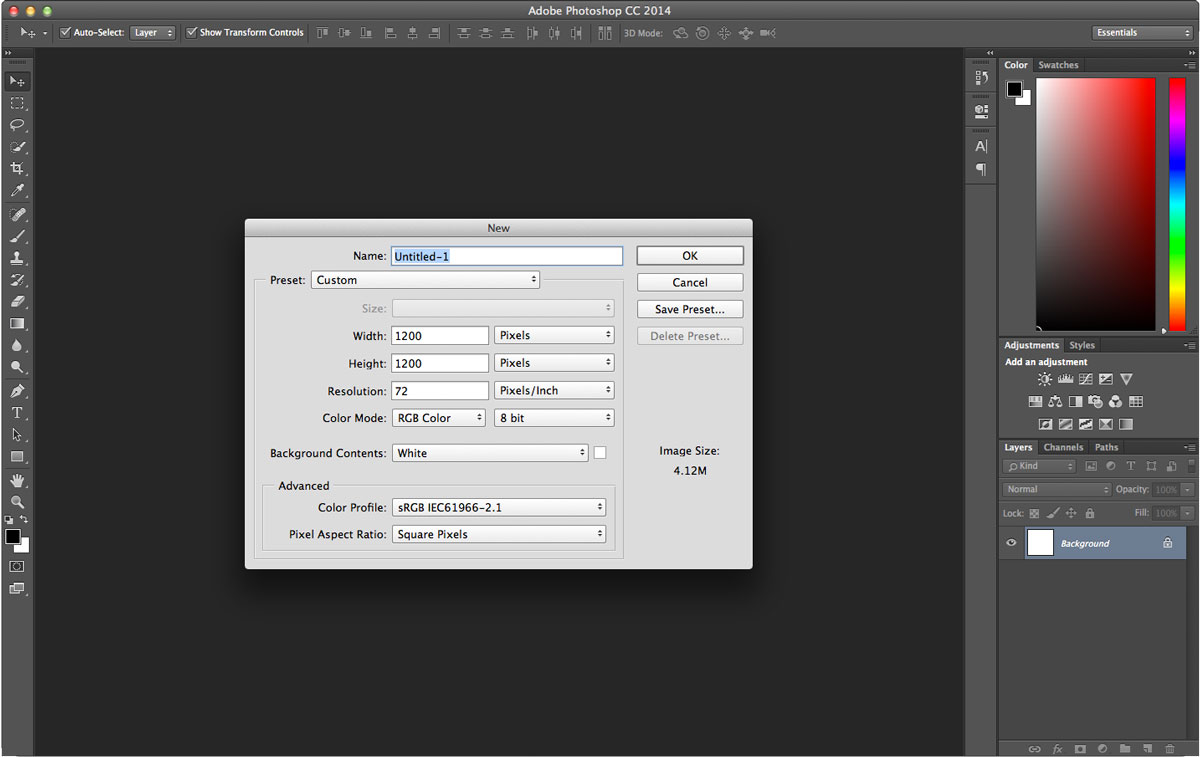Switch to the Paths tab
Screen dimensions: 1200x757
pos(1106,447)
